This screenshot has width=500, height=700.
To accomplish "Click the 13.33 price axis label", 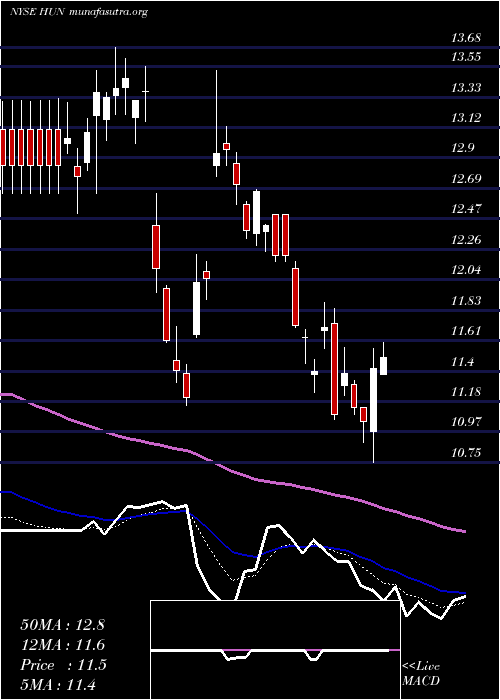I will click(x=466, y=88).
